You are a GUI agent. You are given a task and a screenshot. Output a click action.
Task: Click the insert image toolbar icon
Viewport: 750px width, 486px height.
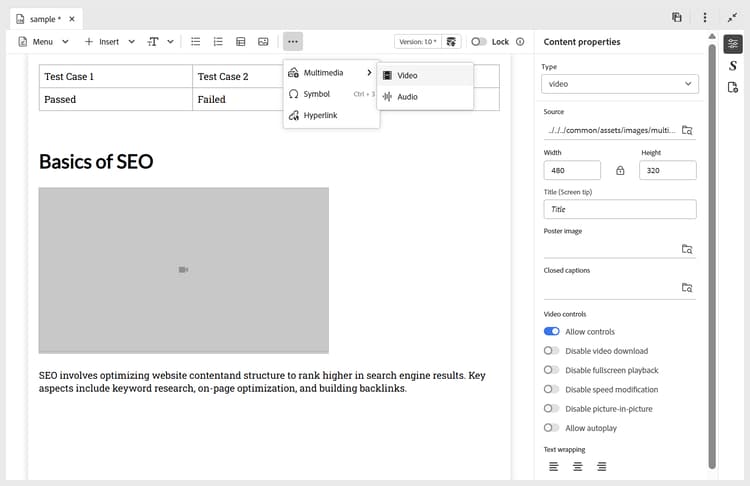coord(263,42)
